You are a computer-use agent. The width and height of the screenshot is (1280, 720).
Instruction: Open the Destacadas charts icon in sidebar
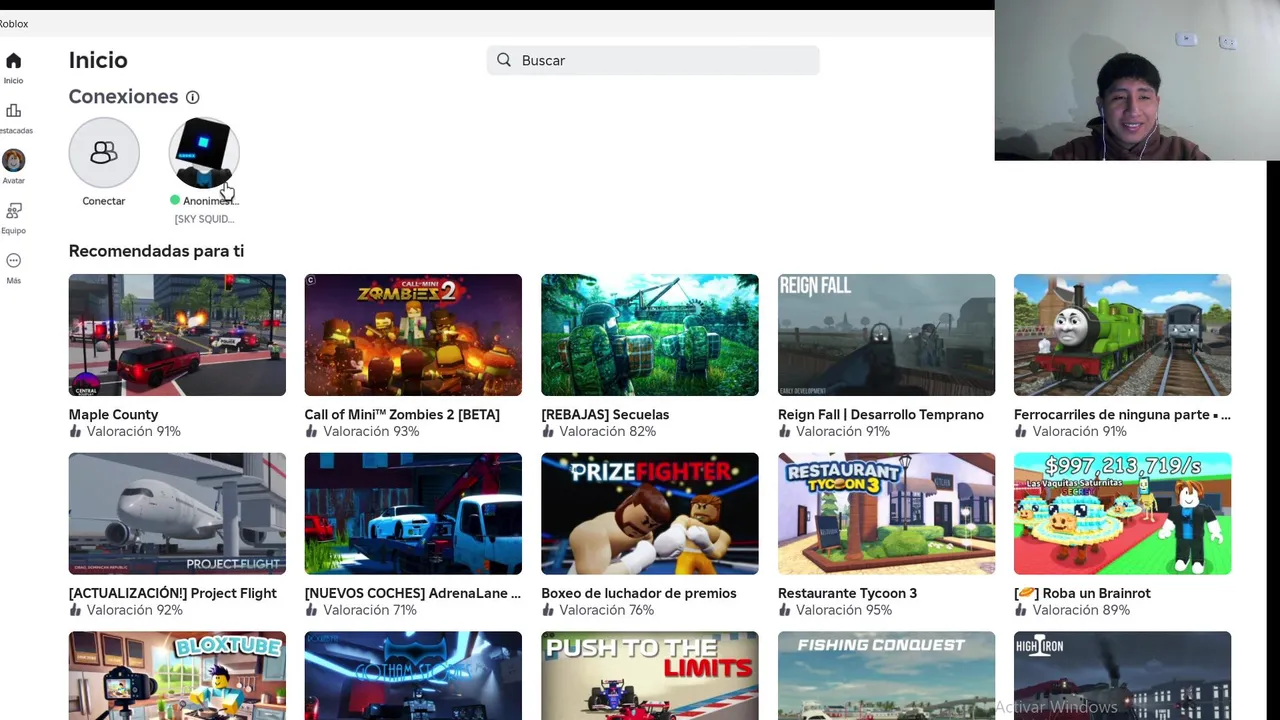13,111
